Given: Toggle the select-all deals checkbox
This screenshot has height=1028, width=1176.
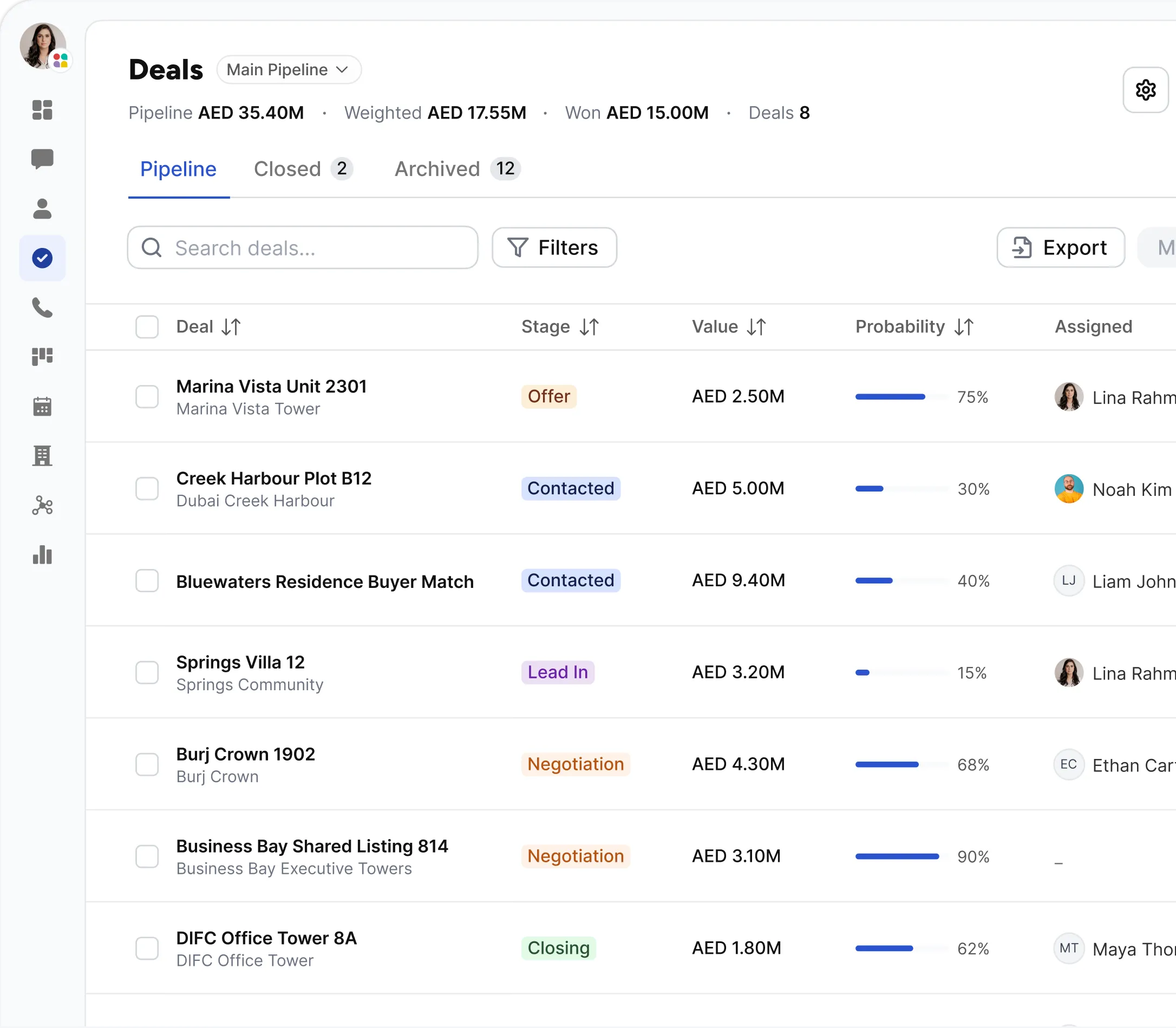Looking at the screenshot, I should pyautogui.click(x=147, y=327).
